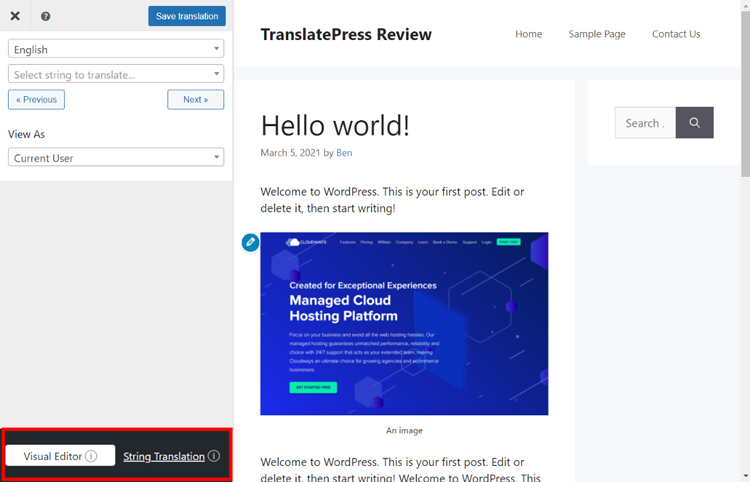Screen dimensions: 750x482
Task: Focus the Search input field
Action: click(645, 123)
